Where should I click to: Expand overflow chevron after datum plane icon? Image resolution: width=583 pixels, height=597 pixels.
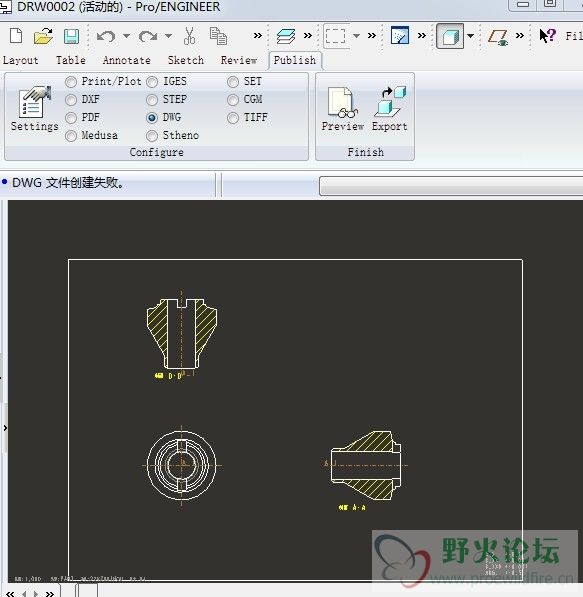click(520, 36)
